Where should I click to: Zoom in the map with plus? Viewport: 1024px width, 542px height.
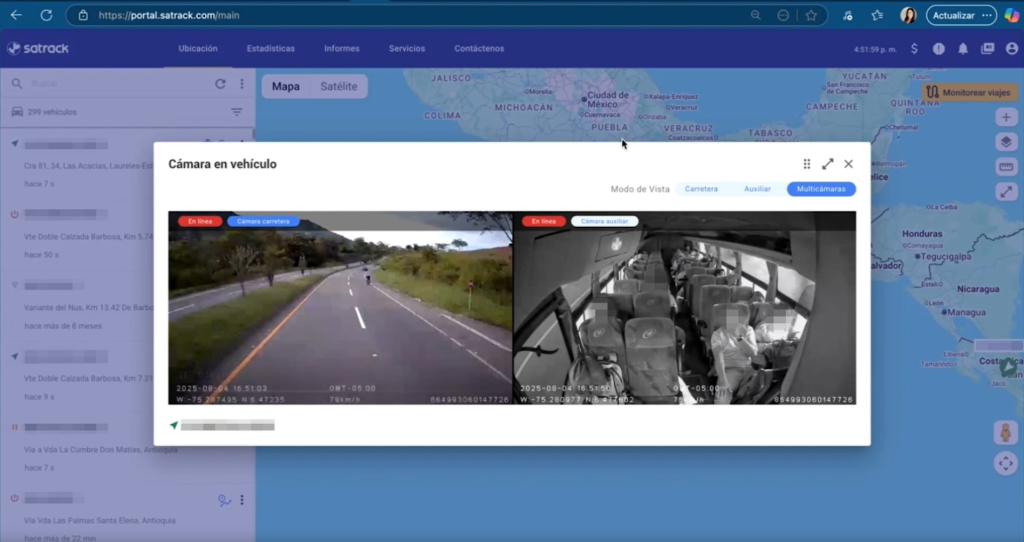click(x=1006, y=118)
